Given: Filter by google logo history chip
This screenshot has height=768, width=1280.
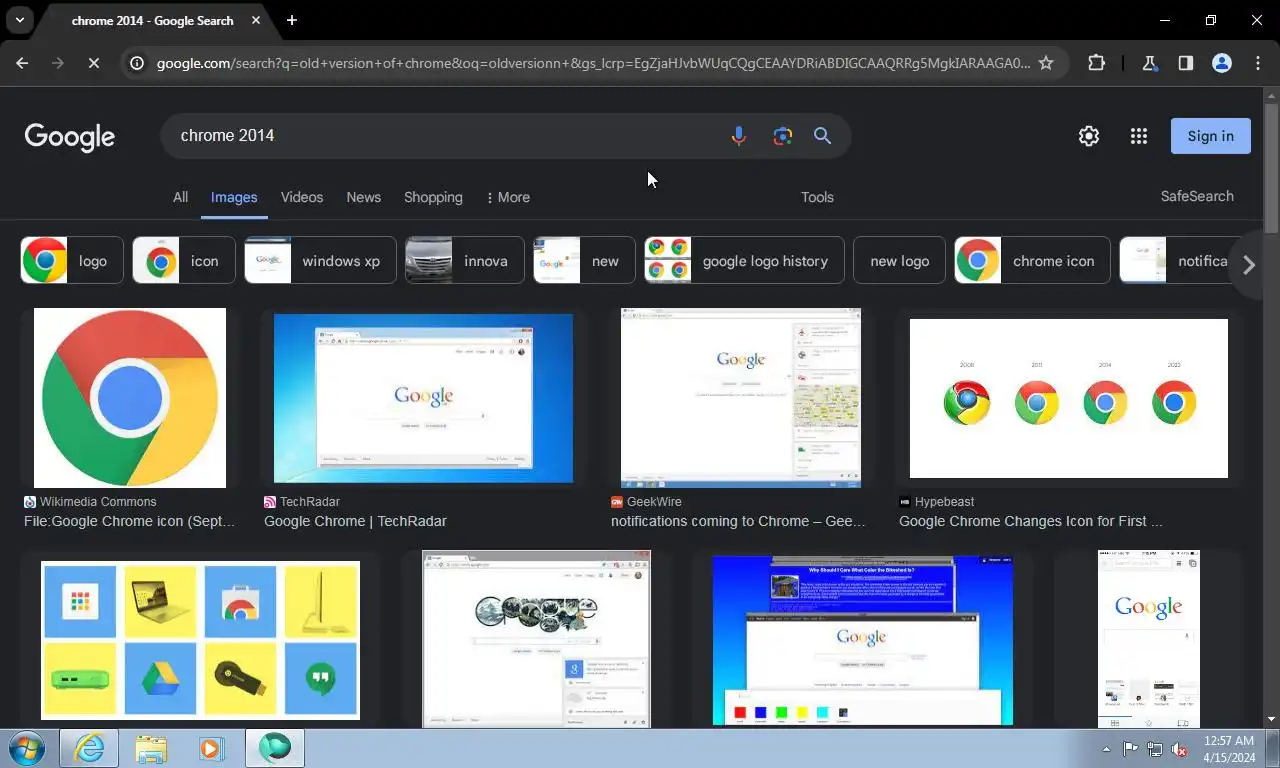Looking at the screenshot, I should [x=744, y=261].
